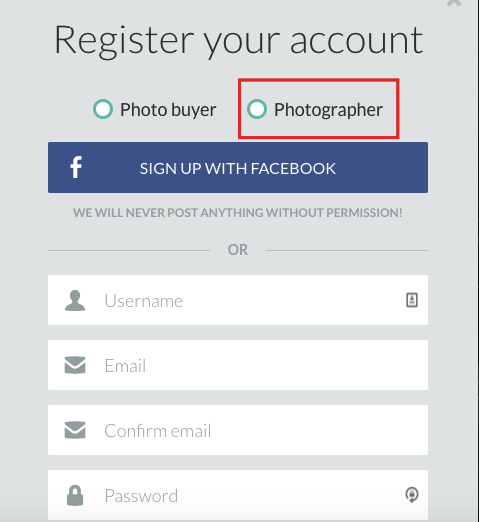The height and width of the screenshot is (522, 479).
Task: Click the Photo buyer label text
Action: (168, 110)
